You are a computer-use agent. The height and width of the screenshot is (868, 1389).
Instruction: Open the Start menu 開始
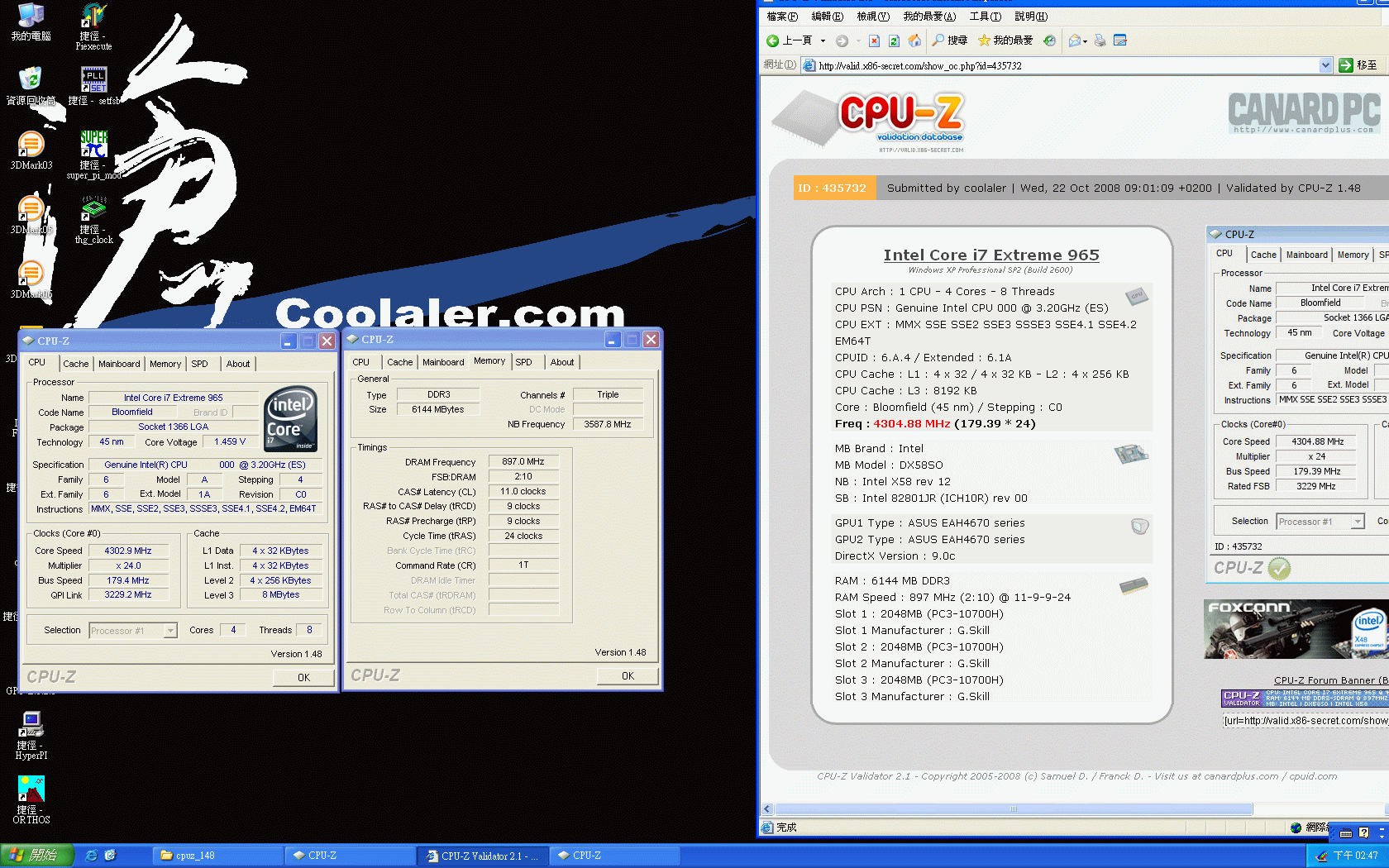tap(36, 856)
